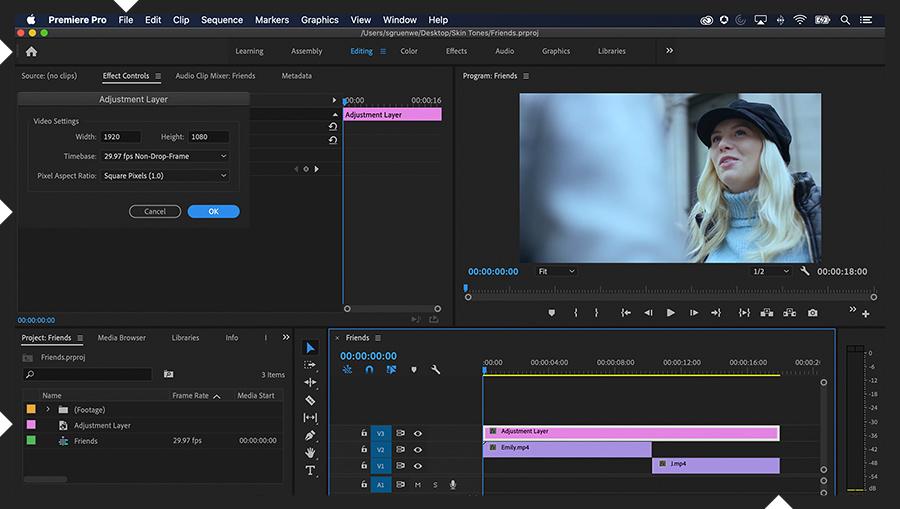
Task: Select the Hand tool
Action: click(x=310, y=453)
